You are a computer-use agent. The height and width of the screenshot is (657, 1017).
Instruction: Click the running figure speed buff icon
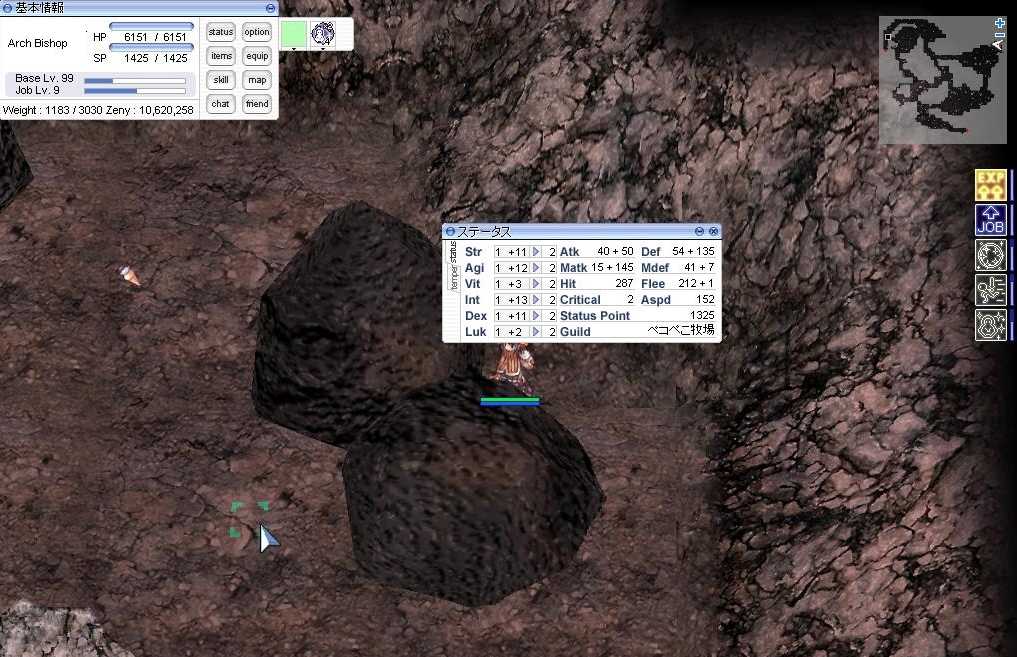click(990, 290)
